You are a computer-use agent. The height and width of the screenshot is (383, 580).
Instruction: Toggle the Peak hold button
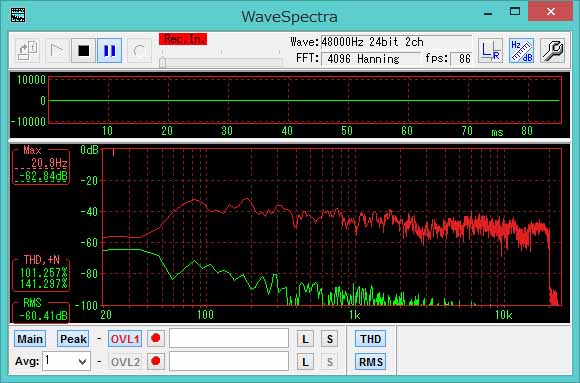[x=73, y=339]
